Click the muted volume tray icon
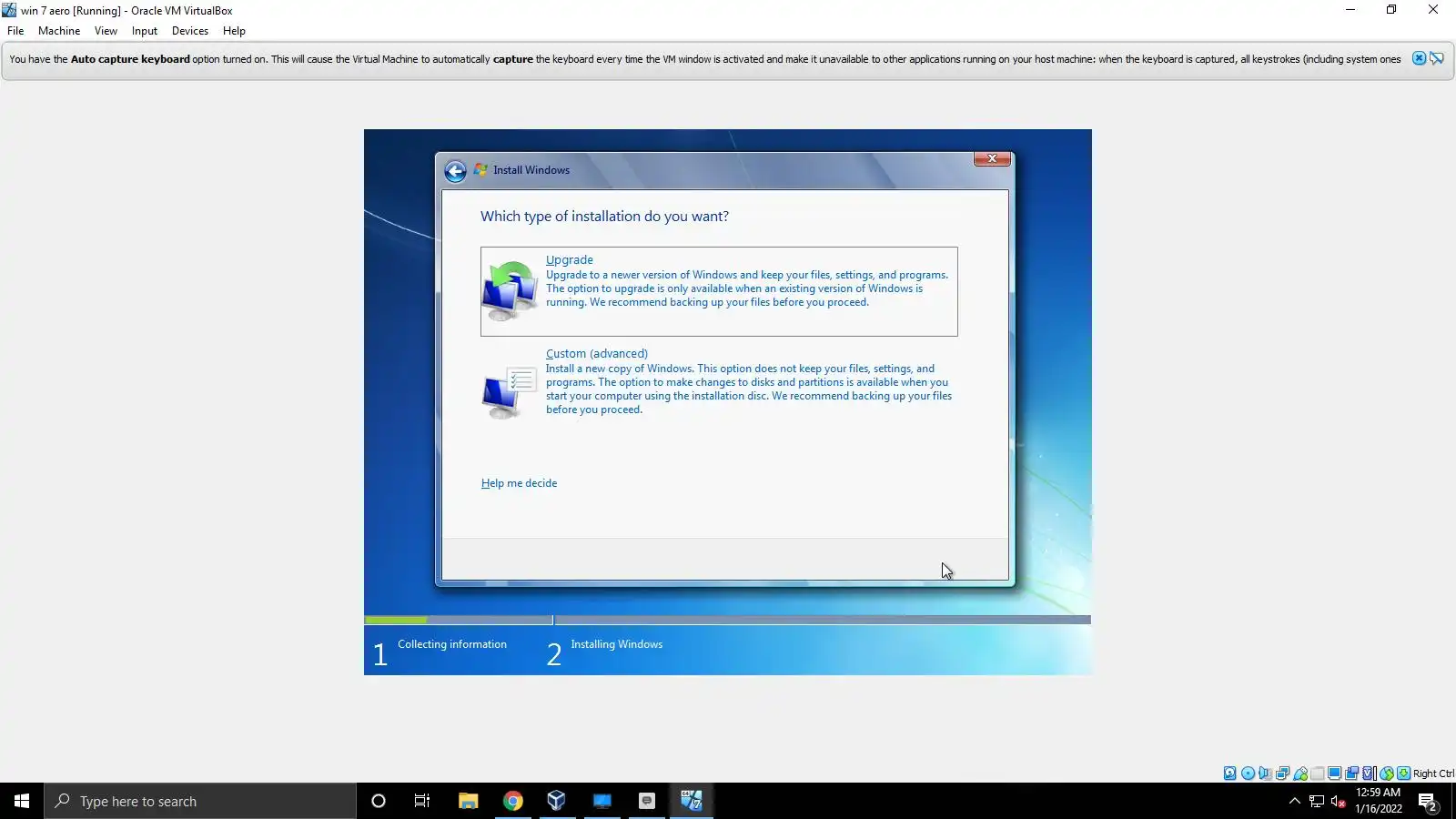 click(x=1339, y=801)
